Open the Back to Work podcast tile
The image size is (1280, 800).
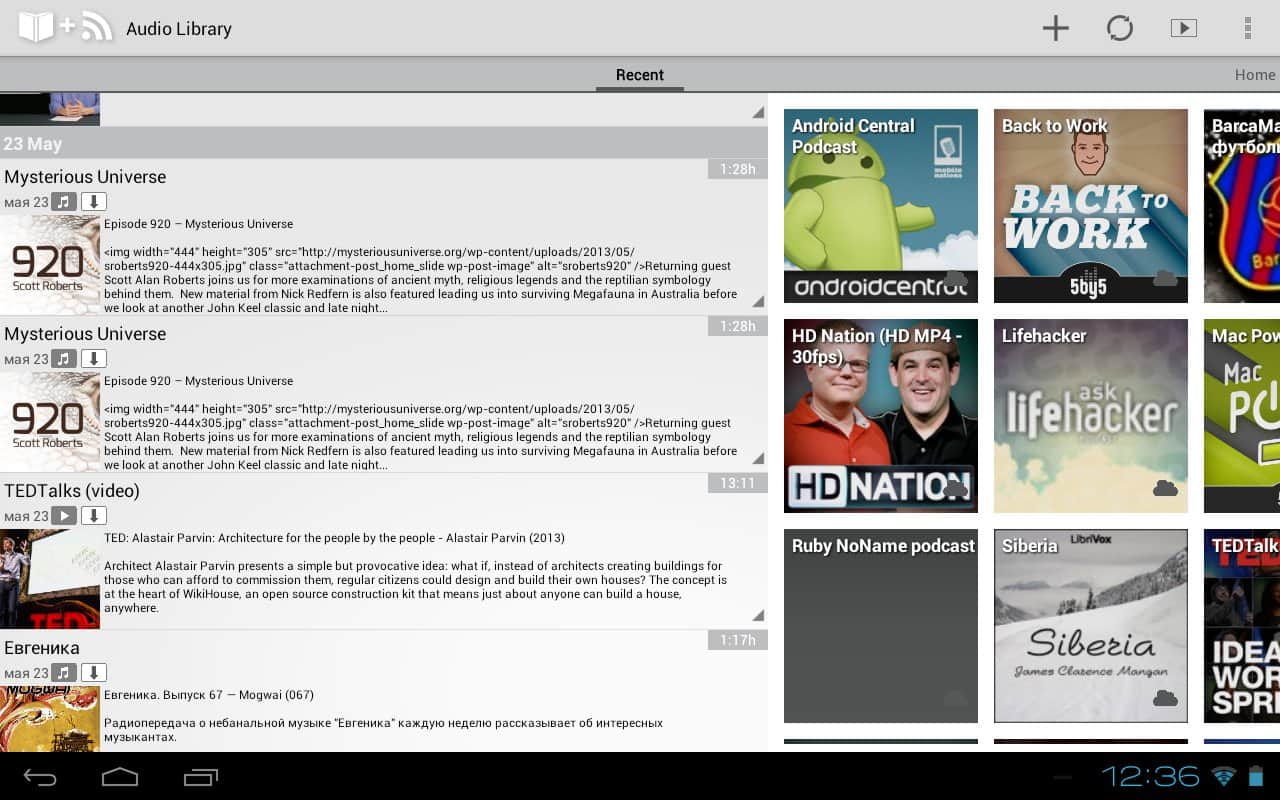point(1090,206)
